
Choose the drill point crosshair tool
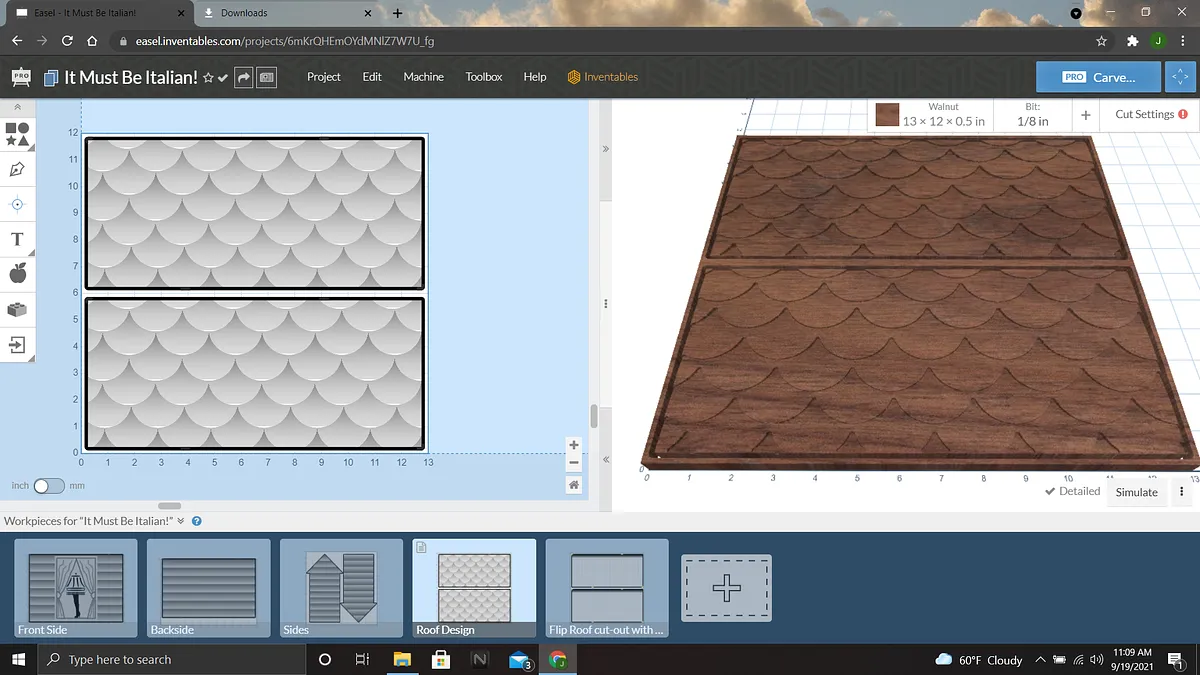tap(17, 204)
